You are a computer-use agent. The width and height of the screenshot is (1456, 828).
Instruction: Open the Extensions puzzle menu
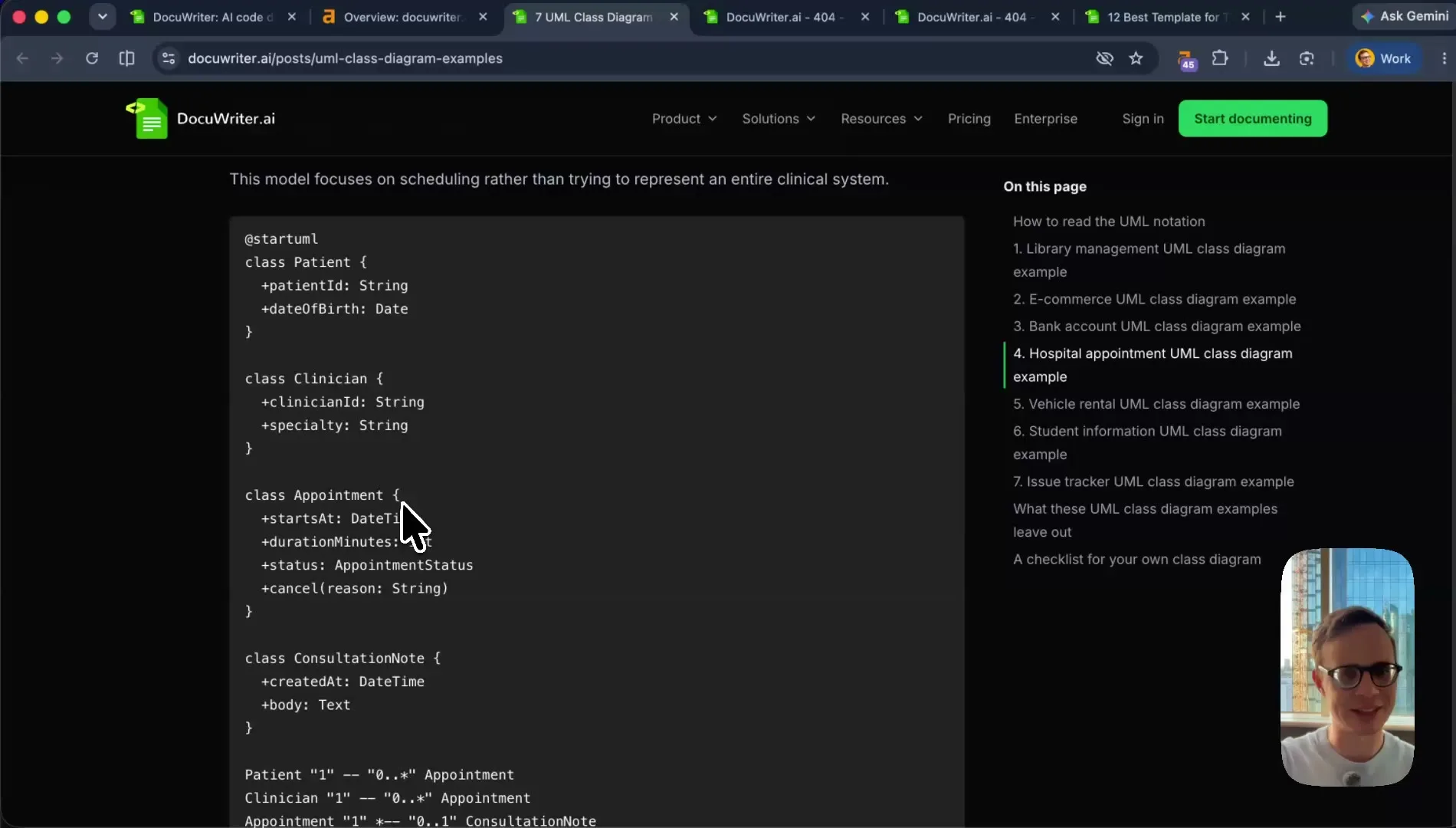pos(1220,58)
